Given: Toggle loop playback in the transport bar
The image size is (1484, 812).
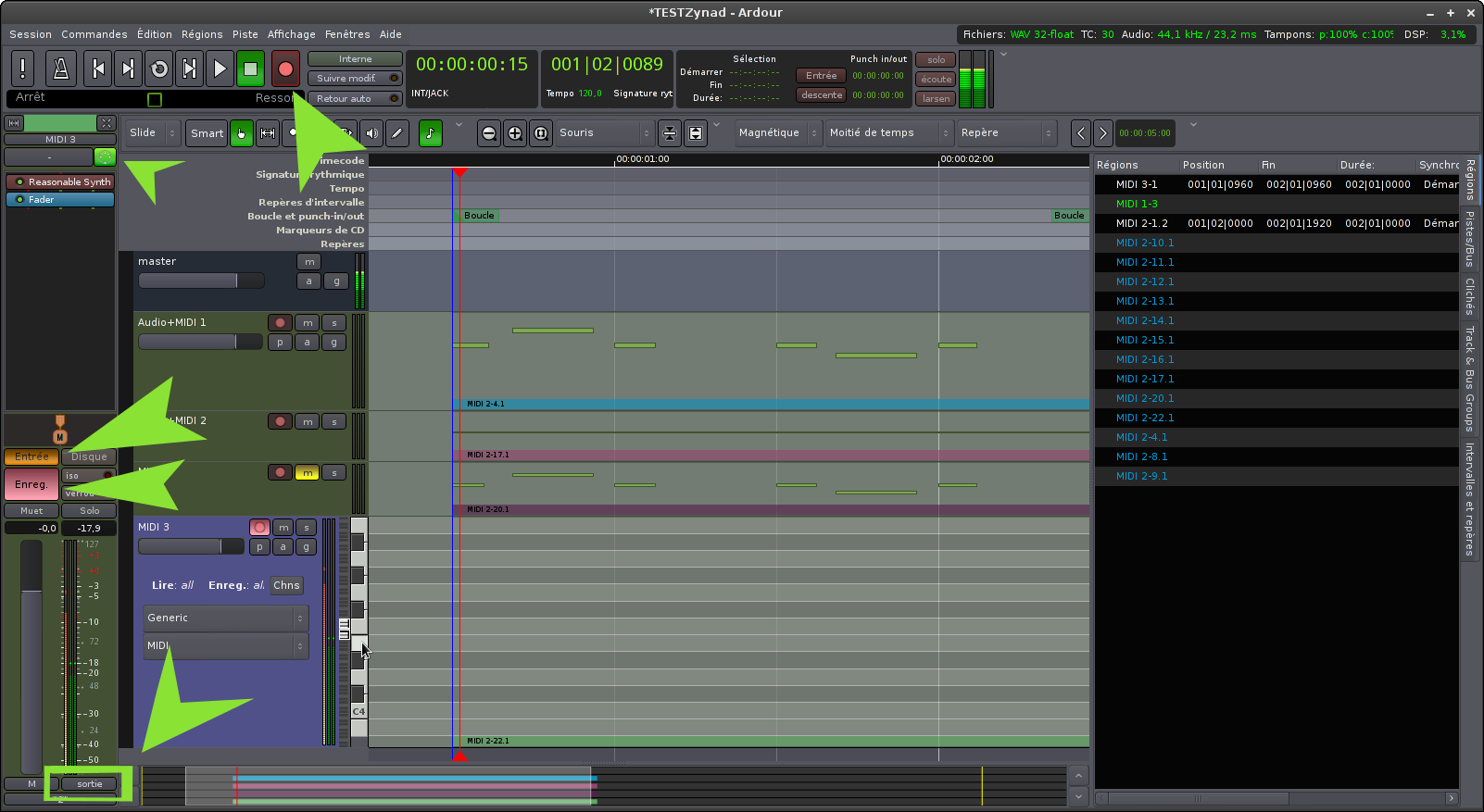Looking at the screenshot, I should 159,69.
